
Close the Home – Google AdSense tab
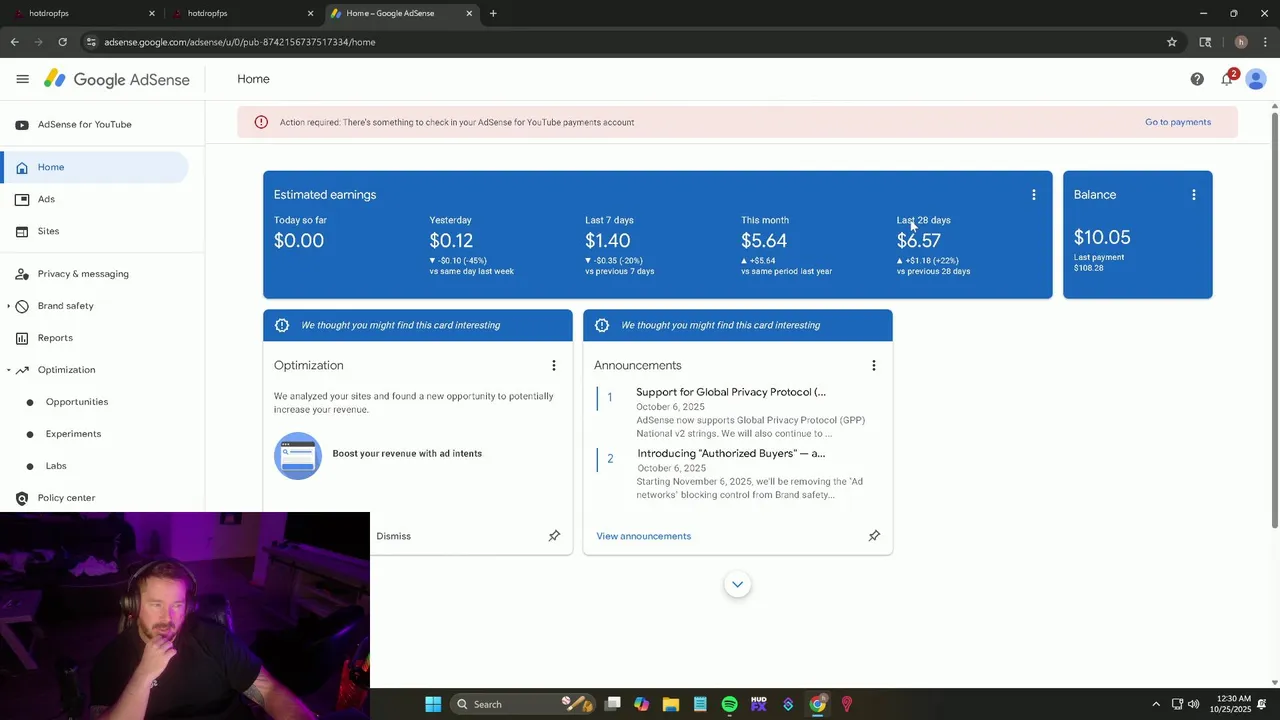pyautogui.click(x=469, y=13)
